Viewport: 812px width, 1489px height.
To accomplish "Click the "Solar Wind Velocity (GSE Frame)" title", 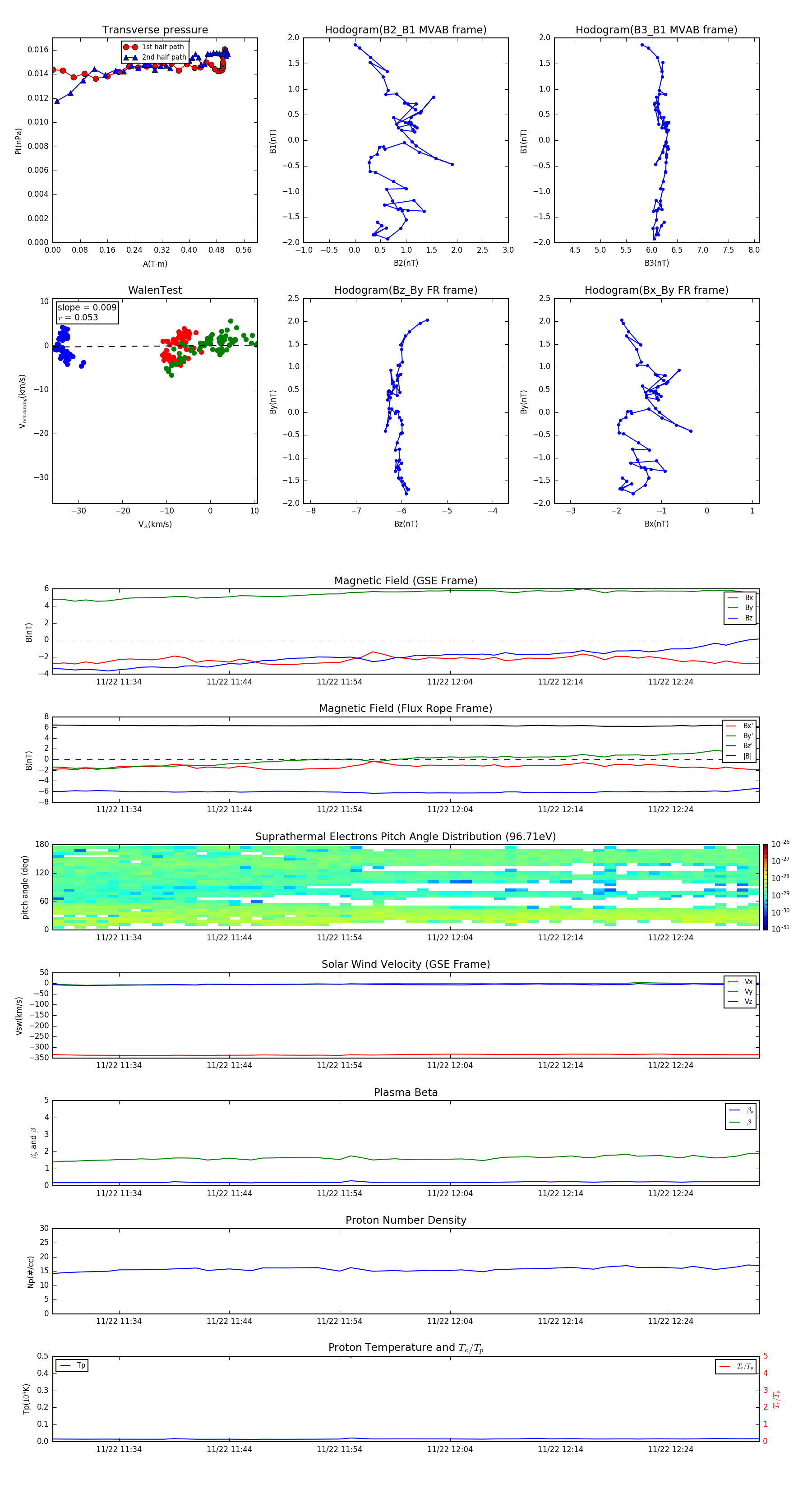I will point(406,965).
